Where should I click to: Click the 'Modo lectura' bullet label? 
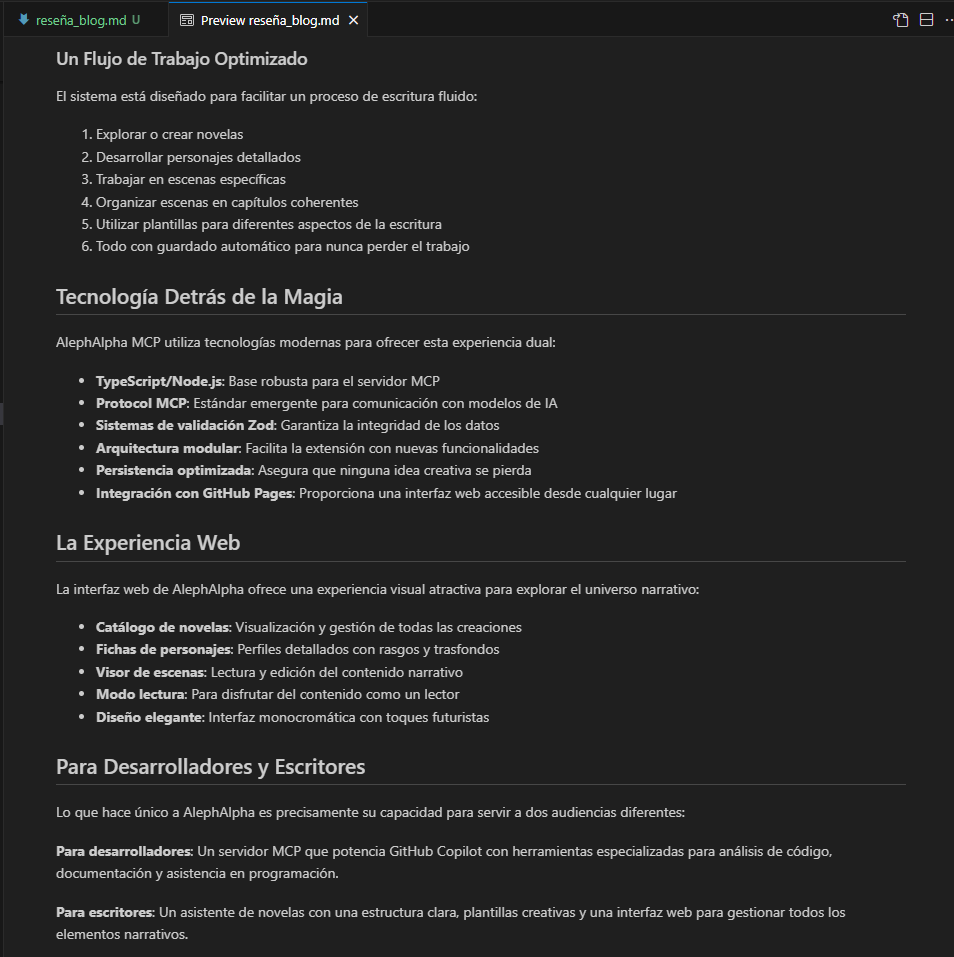(140, 694)
